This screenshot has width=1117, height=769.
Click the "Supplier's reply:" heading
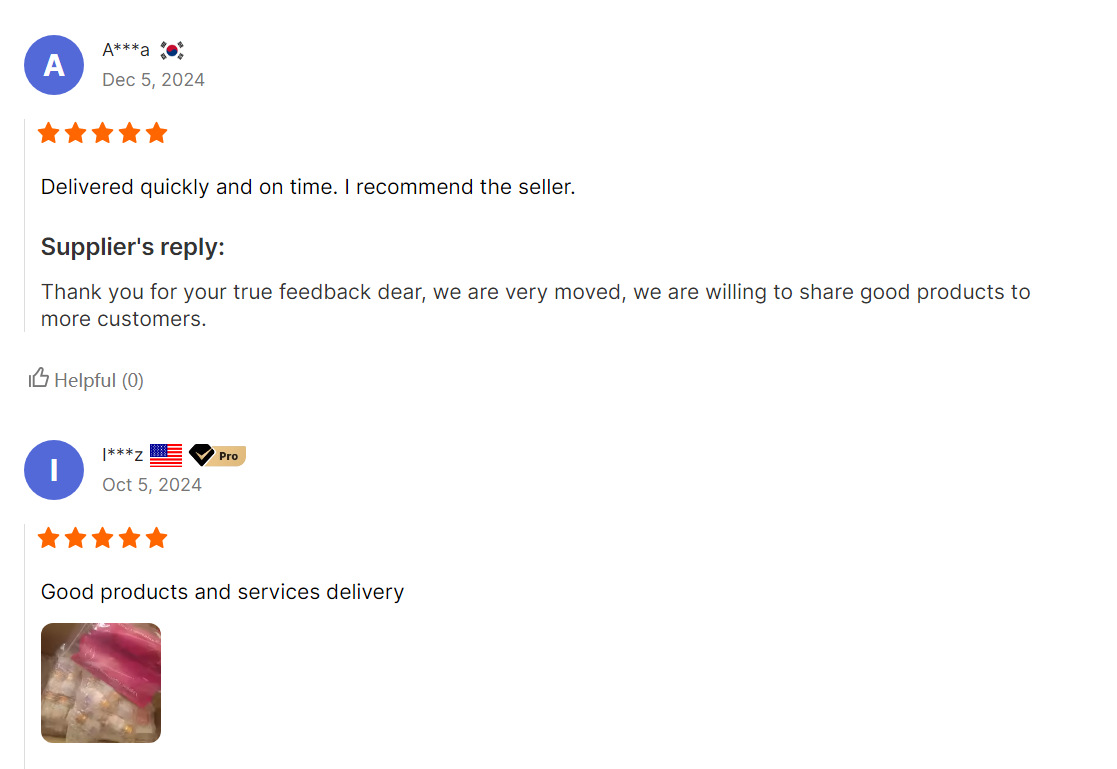click(133, 247)
